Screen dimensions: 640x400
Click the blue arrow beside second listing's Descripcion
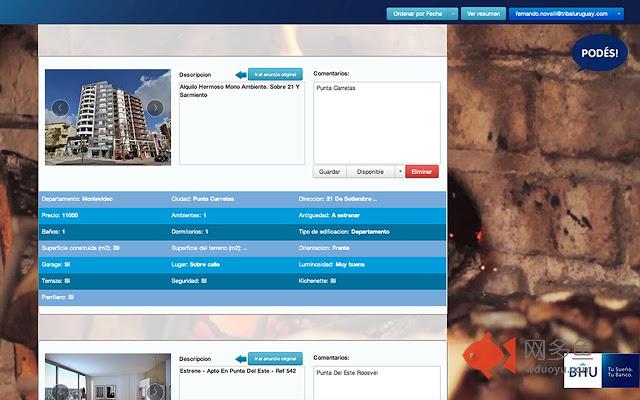click(240, 357)
